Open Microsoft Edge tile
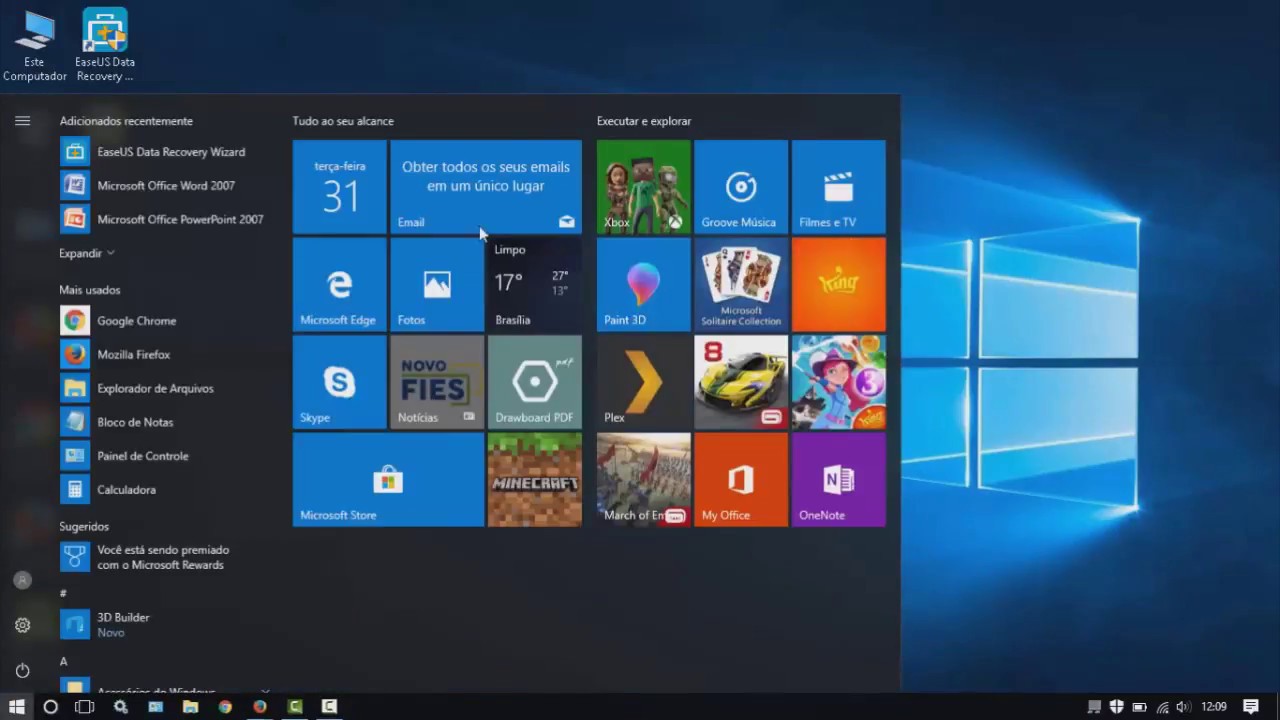Image resolution: width=1280 pixels, height=720 pixels. pos(339,284)
